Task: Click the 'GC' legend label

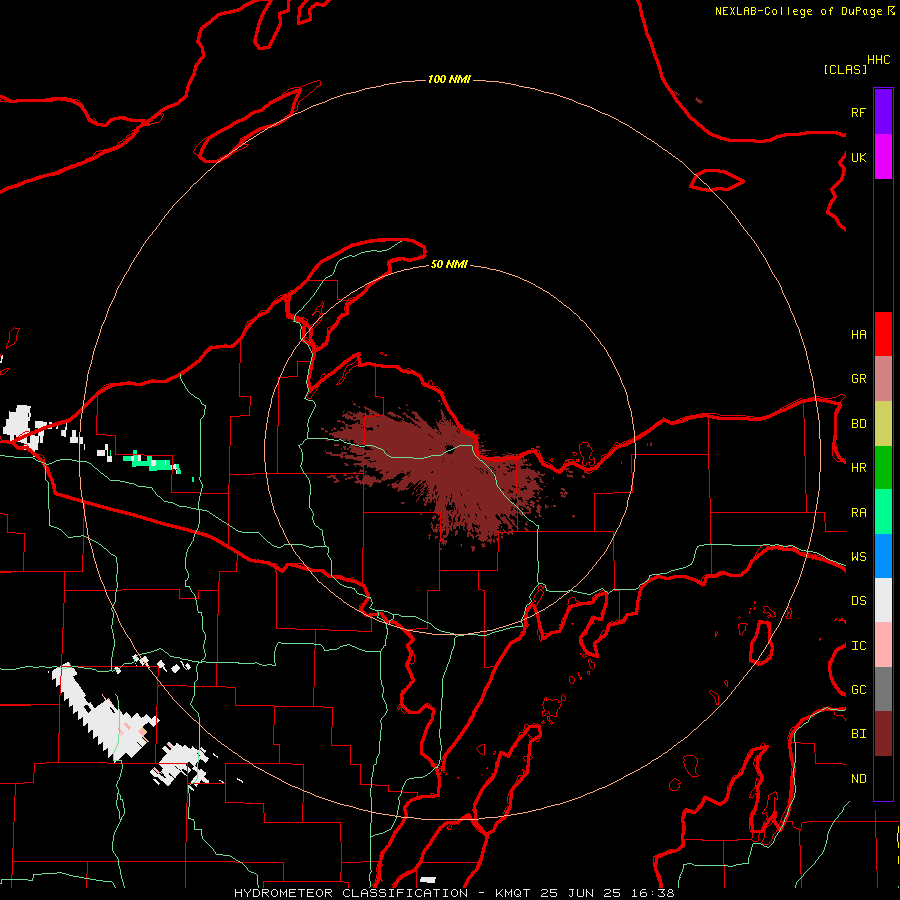Action: tap(858, 690)
